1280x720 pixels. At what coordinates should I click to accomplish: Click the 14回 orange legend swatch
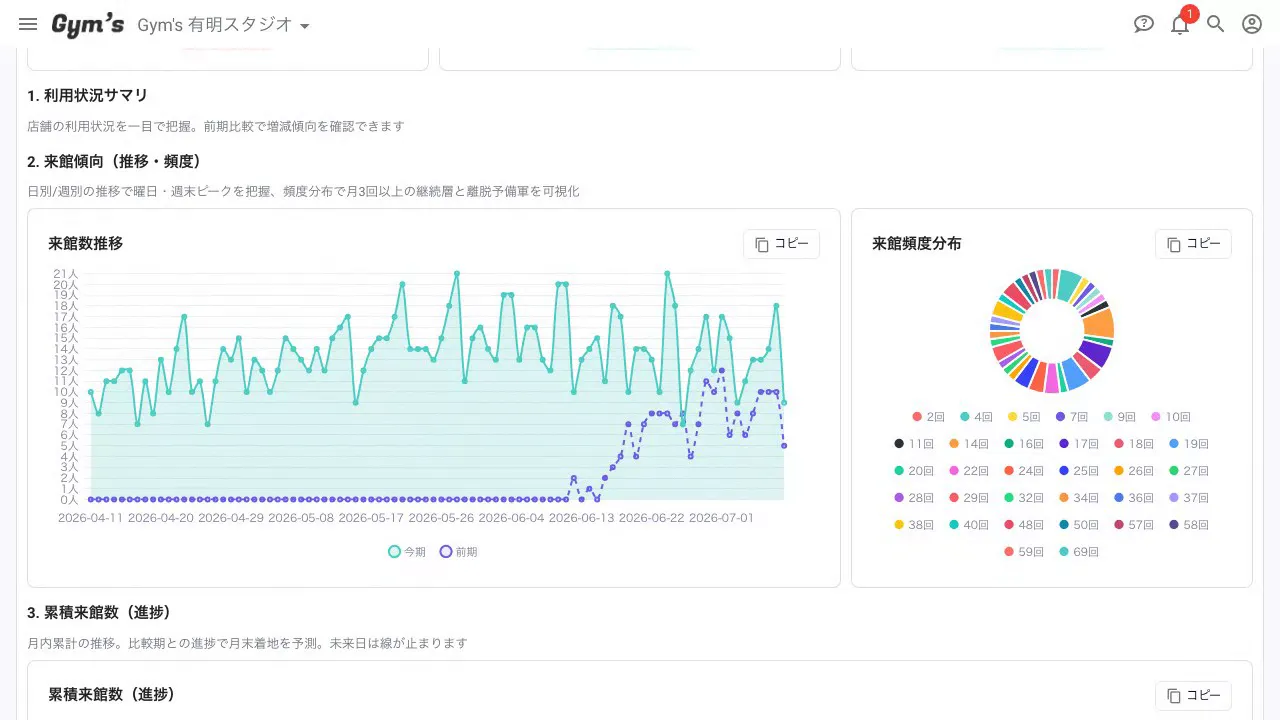[954, 444]
